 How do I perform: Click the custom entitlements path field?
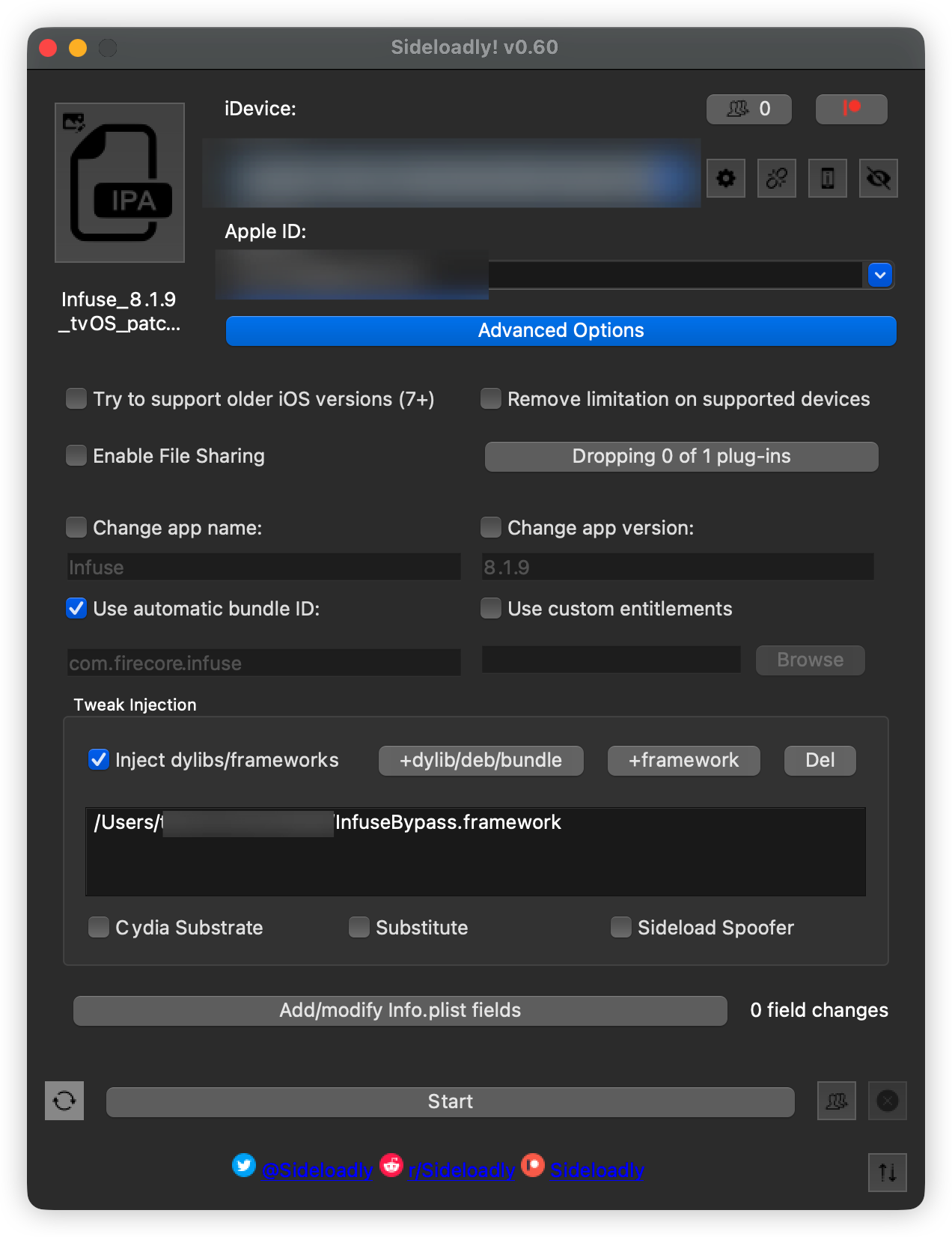point(611,660)
